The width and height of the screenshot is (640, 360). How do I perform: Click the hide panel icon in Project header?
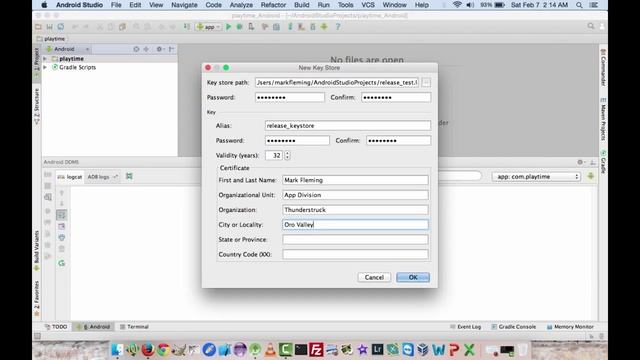(x=171, y=49)
